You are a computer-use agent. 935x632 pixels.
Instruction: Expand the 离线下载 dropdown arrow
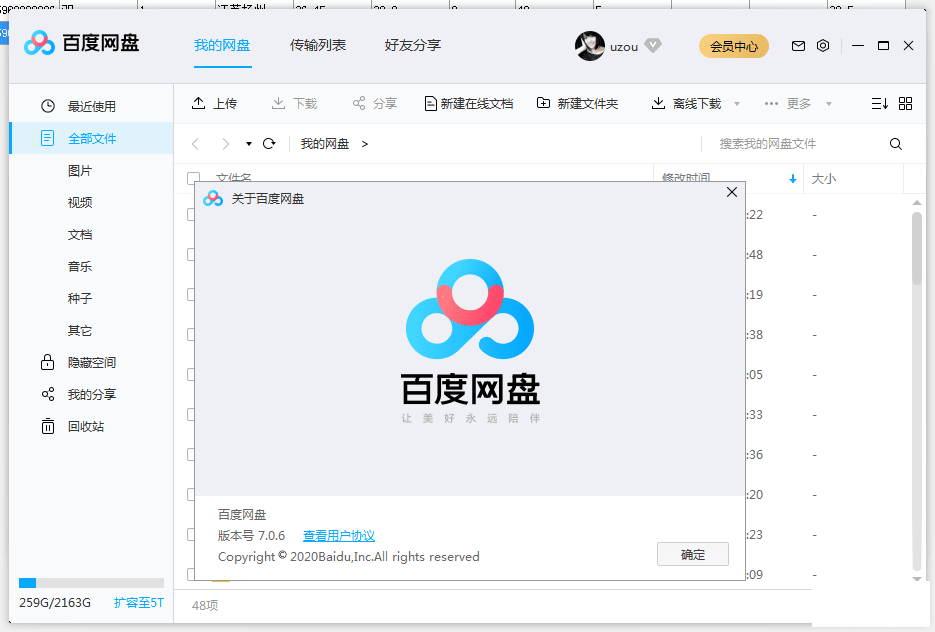coord(737,104)
